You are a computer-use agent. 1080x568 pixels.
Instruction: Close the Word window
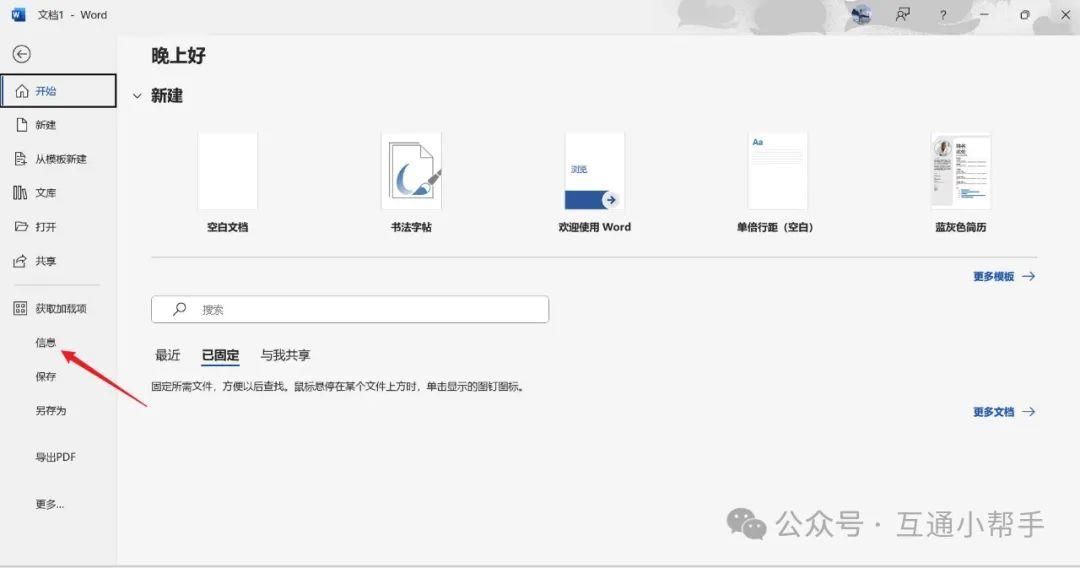click(x=1065, y=14)
